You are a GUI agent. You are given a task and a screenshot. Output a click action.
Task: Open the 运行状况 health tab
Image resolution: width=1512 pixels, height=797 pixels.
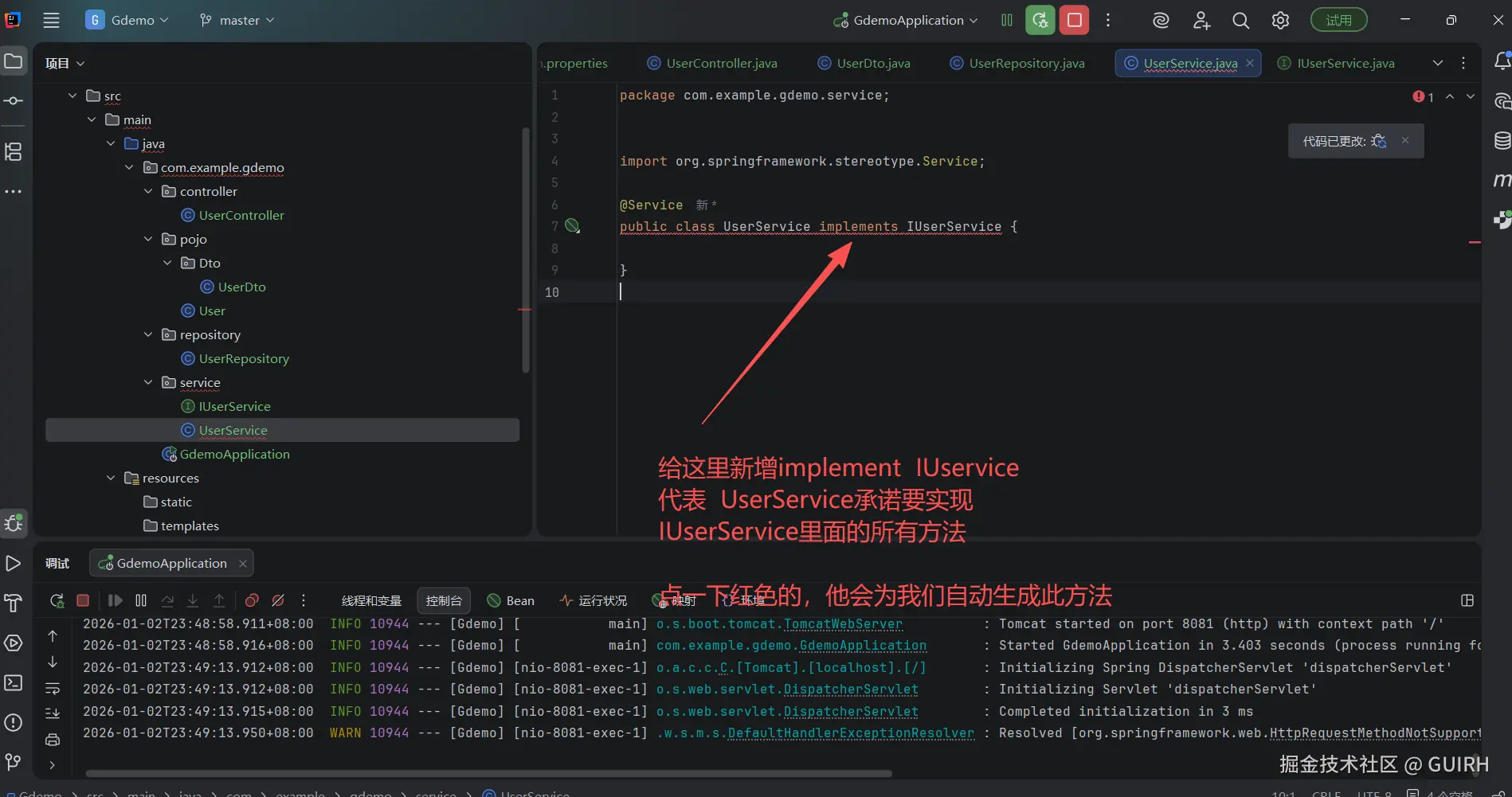pos(593,600)
